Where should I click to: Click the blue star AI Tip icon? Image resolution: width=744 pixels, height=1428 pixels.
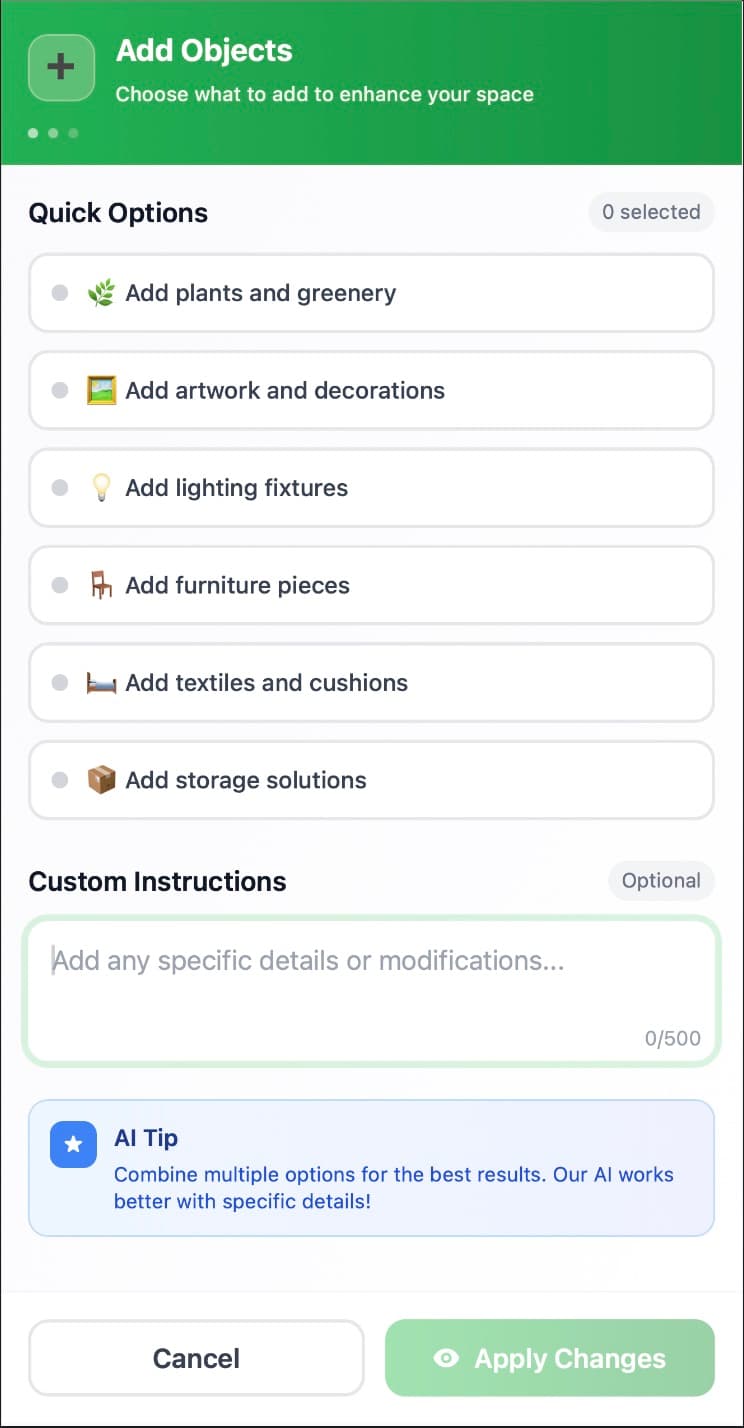(x=73, y=1145)
